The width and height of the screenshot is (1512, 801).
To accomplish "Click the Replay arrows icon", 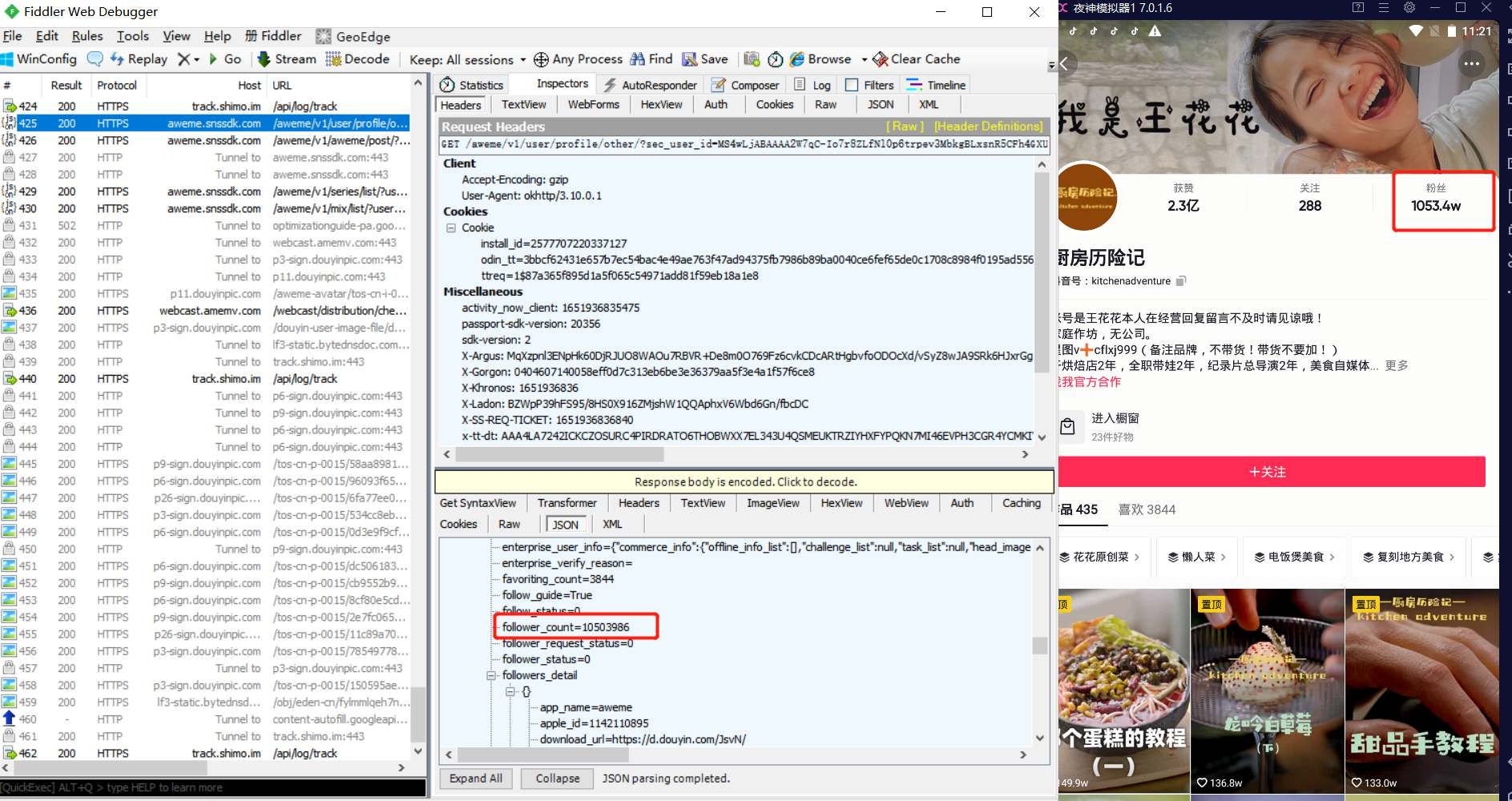I will pos(117,59).
